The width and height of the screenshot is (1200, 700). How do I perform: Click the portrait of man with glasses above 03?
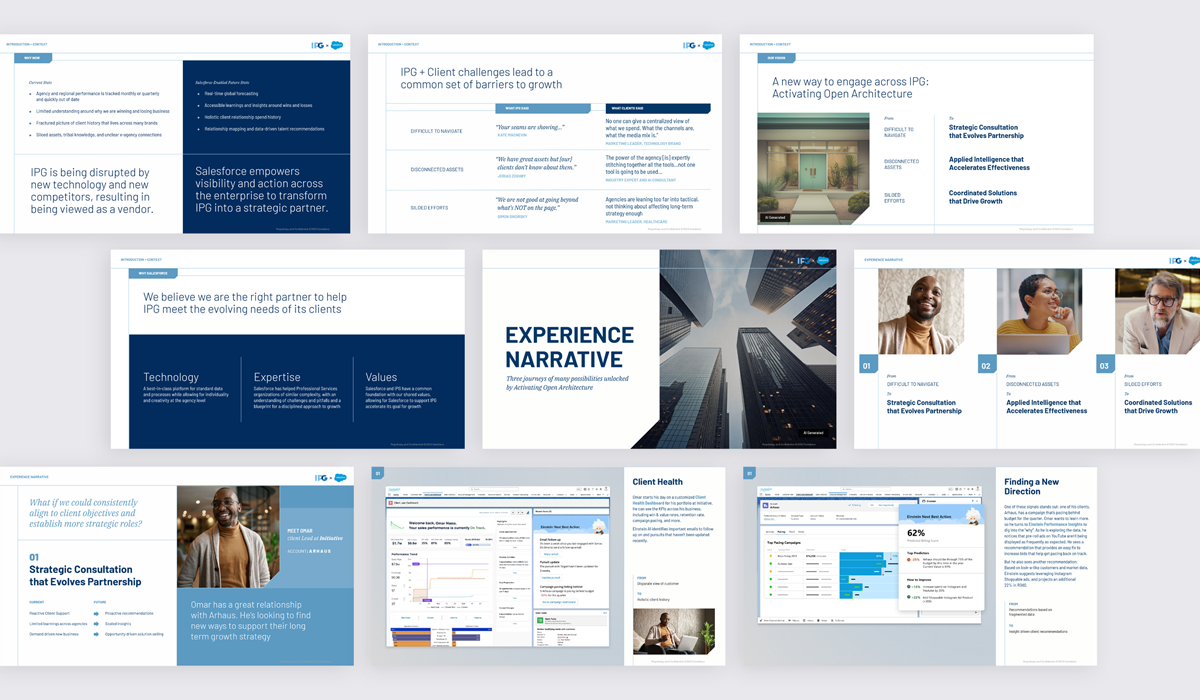tap(1158, 310)
